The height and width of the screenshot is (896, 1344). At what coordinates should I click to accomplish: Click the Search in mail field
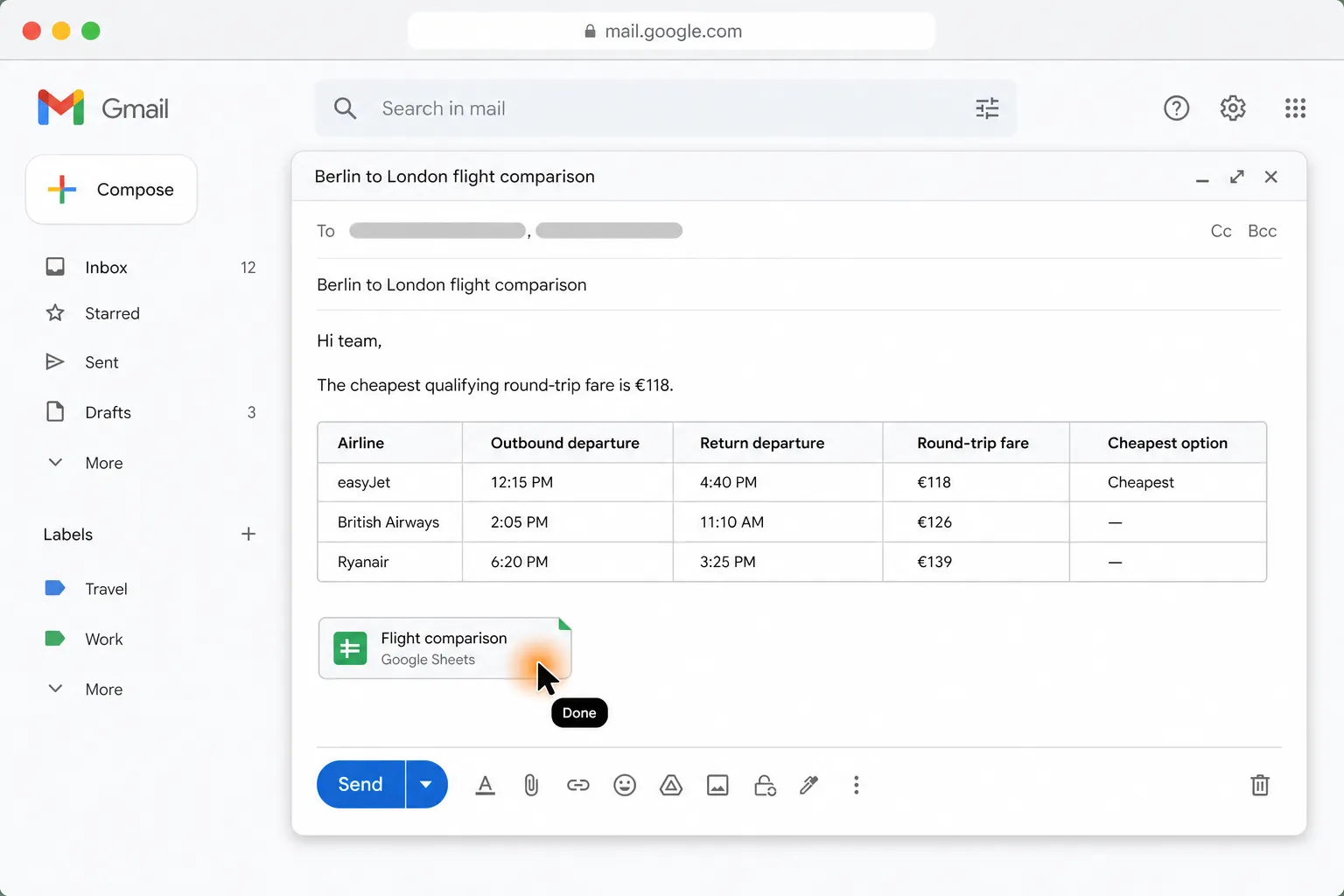(x=665, y=108)
